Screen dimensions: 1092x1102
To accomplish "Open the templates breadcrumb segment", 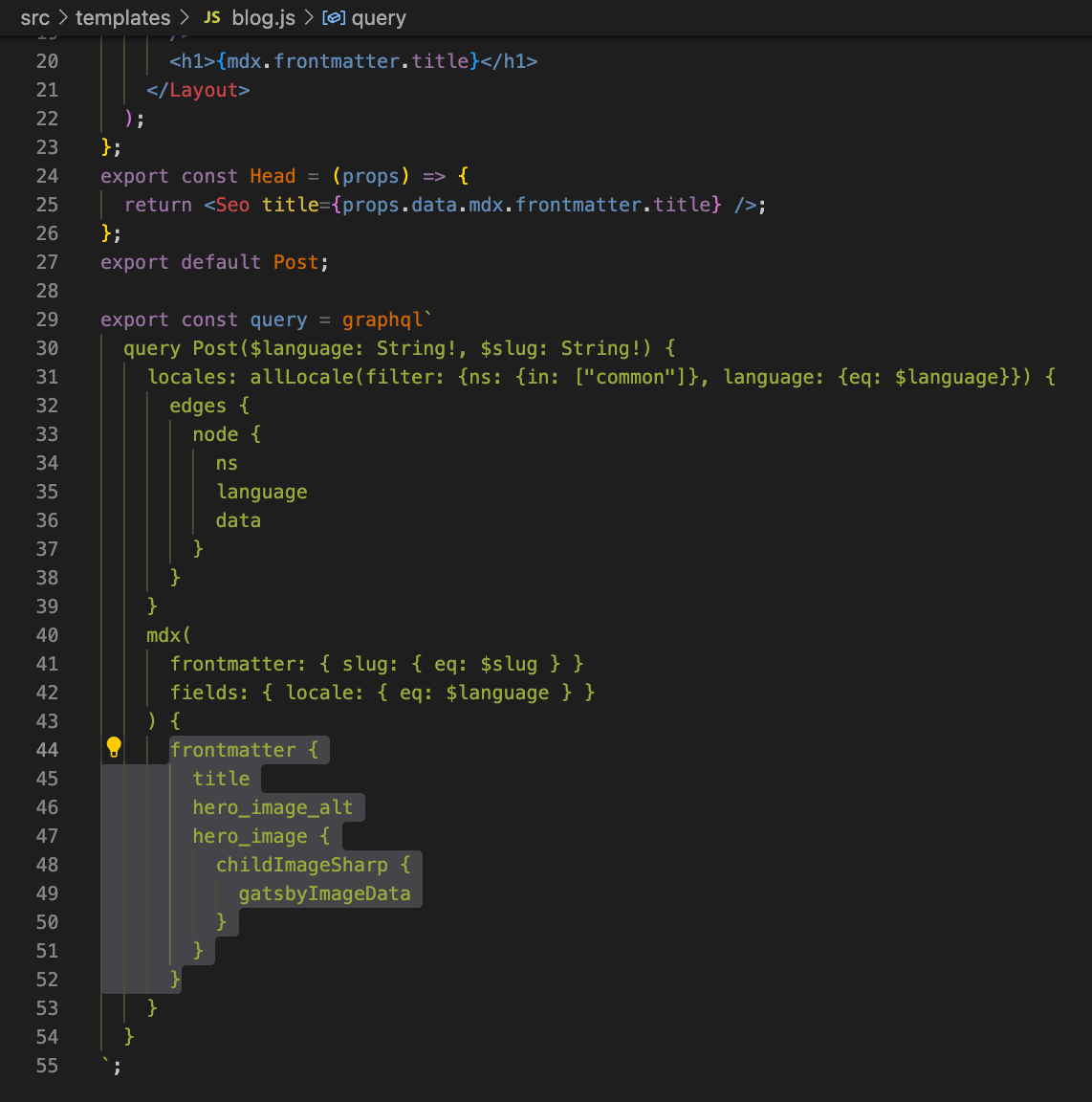I will [123, 17].
